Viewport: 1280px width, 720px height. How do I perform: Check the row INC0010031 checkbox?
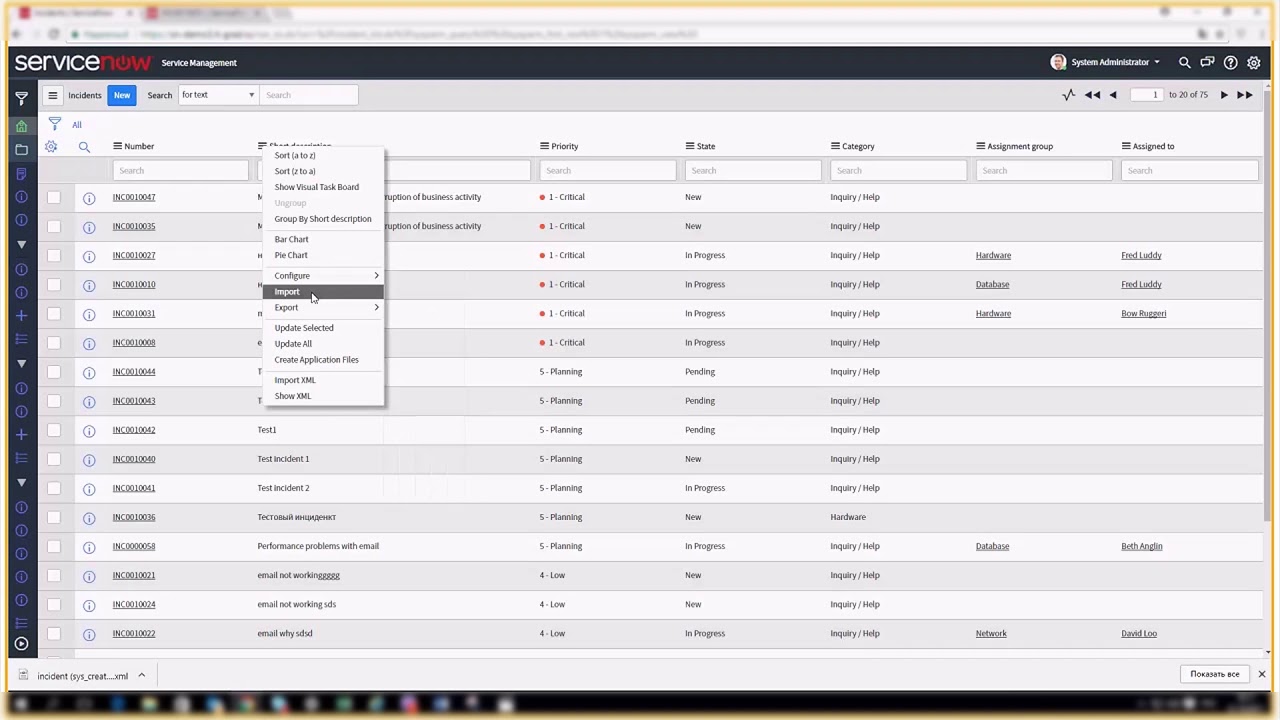[x=54, y=313]
